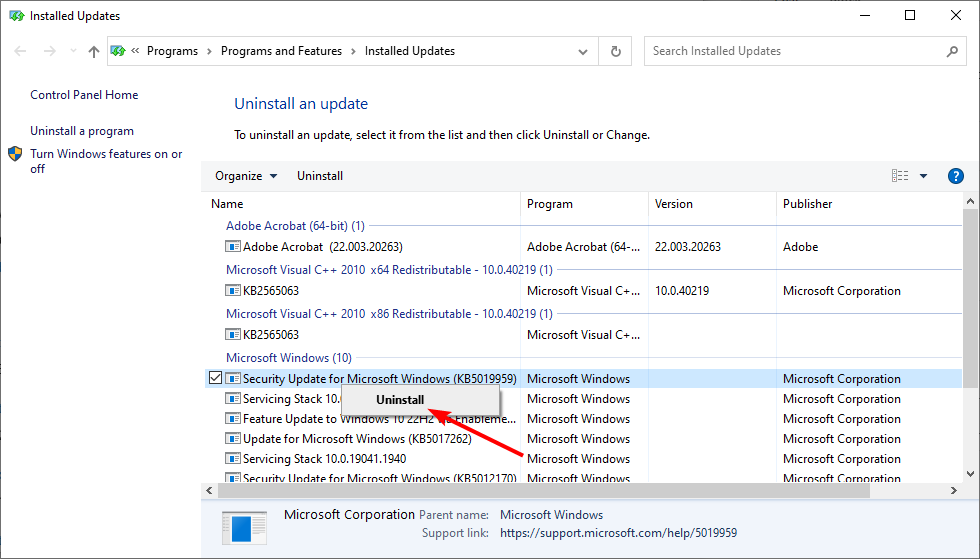Go up one level with Up arrow
The width and height of the screenshot is (980, 559).
[x=94, y=51]
